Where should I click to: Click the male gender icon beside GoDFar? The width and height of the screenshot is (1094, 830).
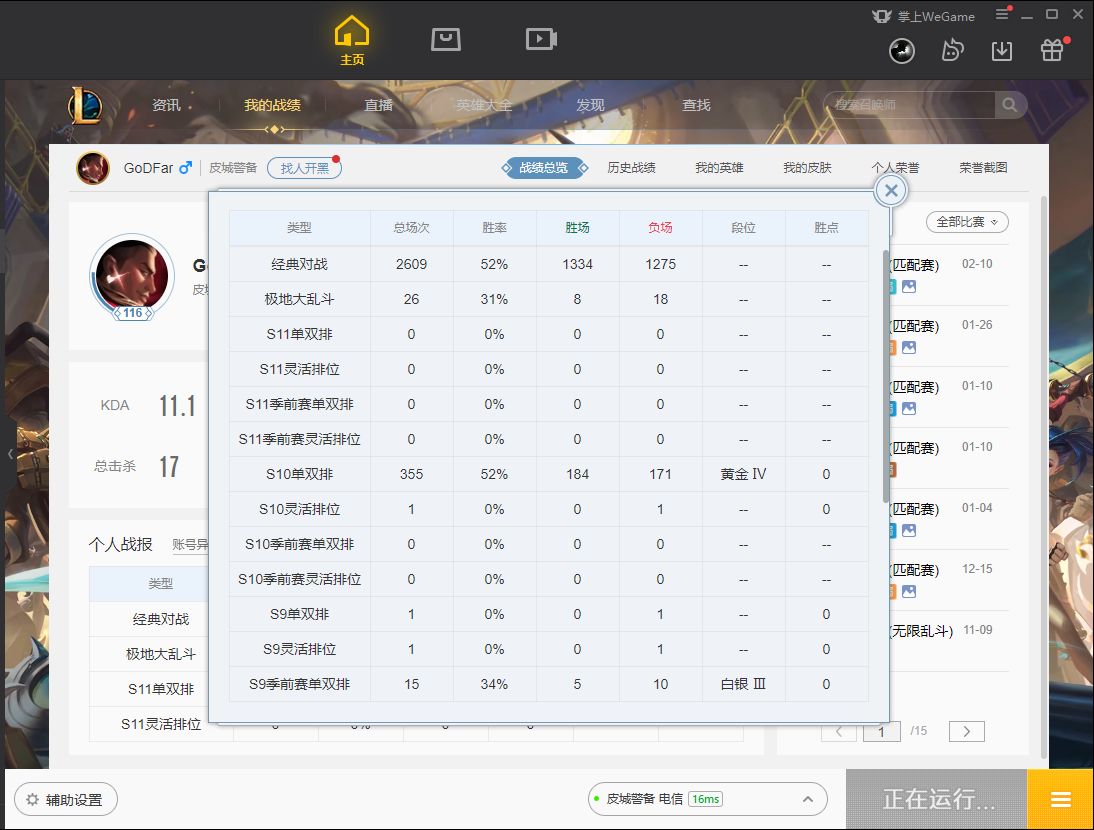pyautogui.click(x=186, y=168)
